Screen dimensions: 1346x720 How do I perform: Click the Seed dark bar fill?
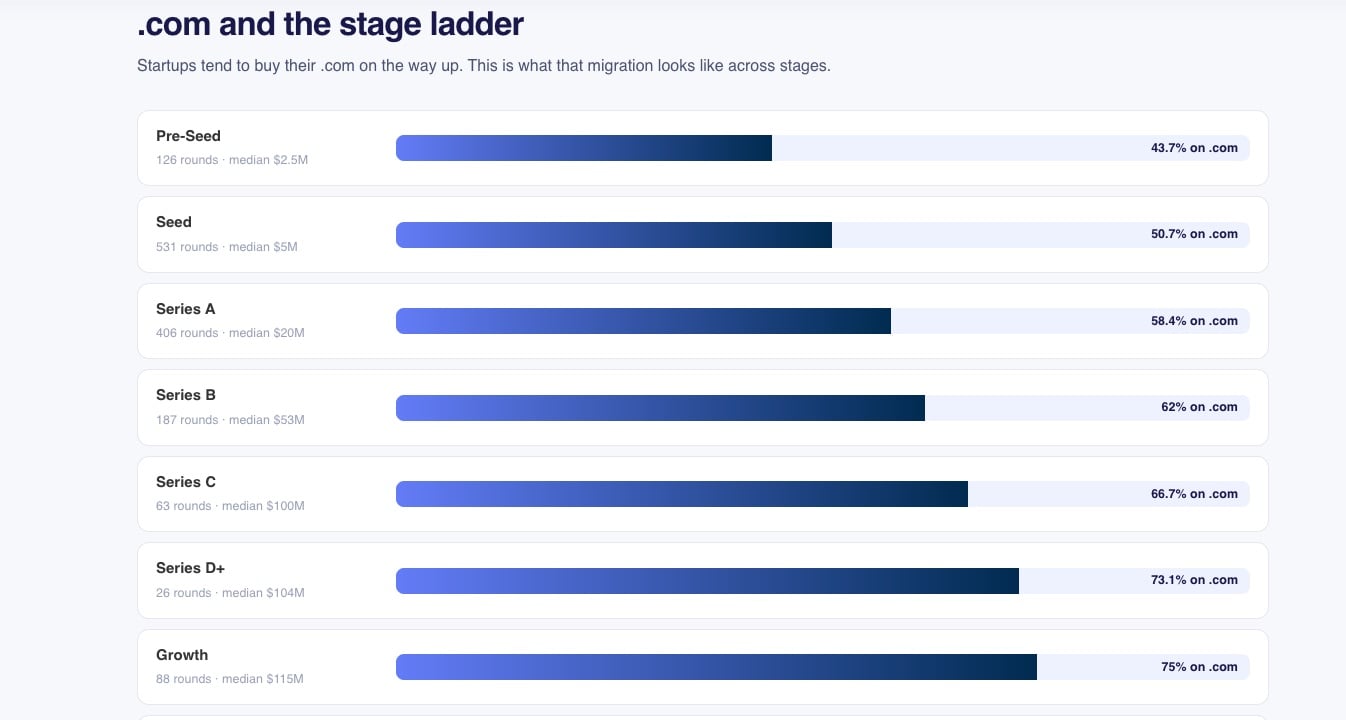tap(614, 235)
